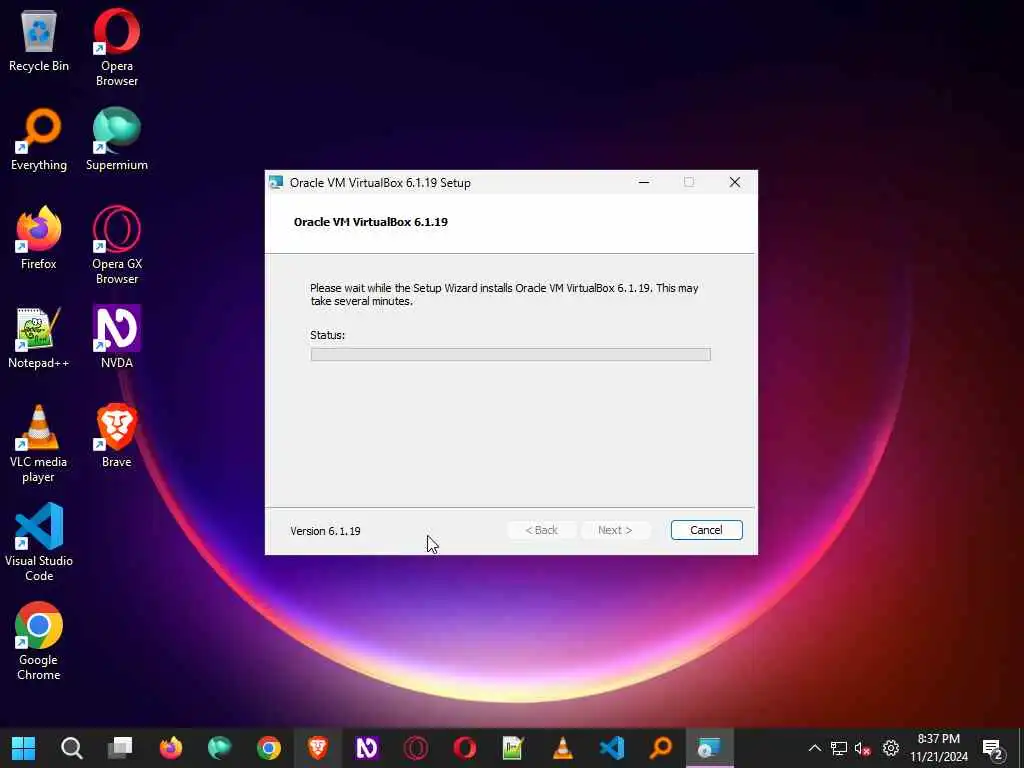Image resolution: width=1024 pixels, height=768 pixels.
Task: Select the Brave desktop shortcut
Action: [x=116, y=436]
